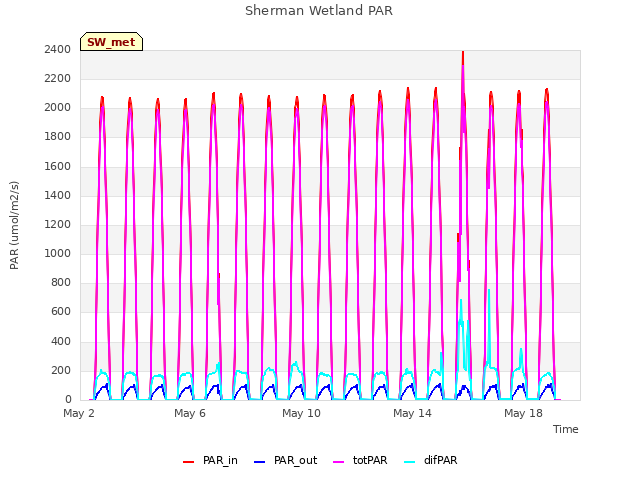Screen dimensions: 640x480
Task: Click the May 14 x-axis label
Action: pyautogui.click(x=412, y=413)
